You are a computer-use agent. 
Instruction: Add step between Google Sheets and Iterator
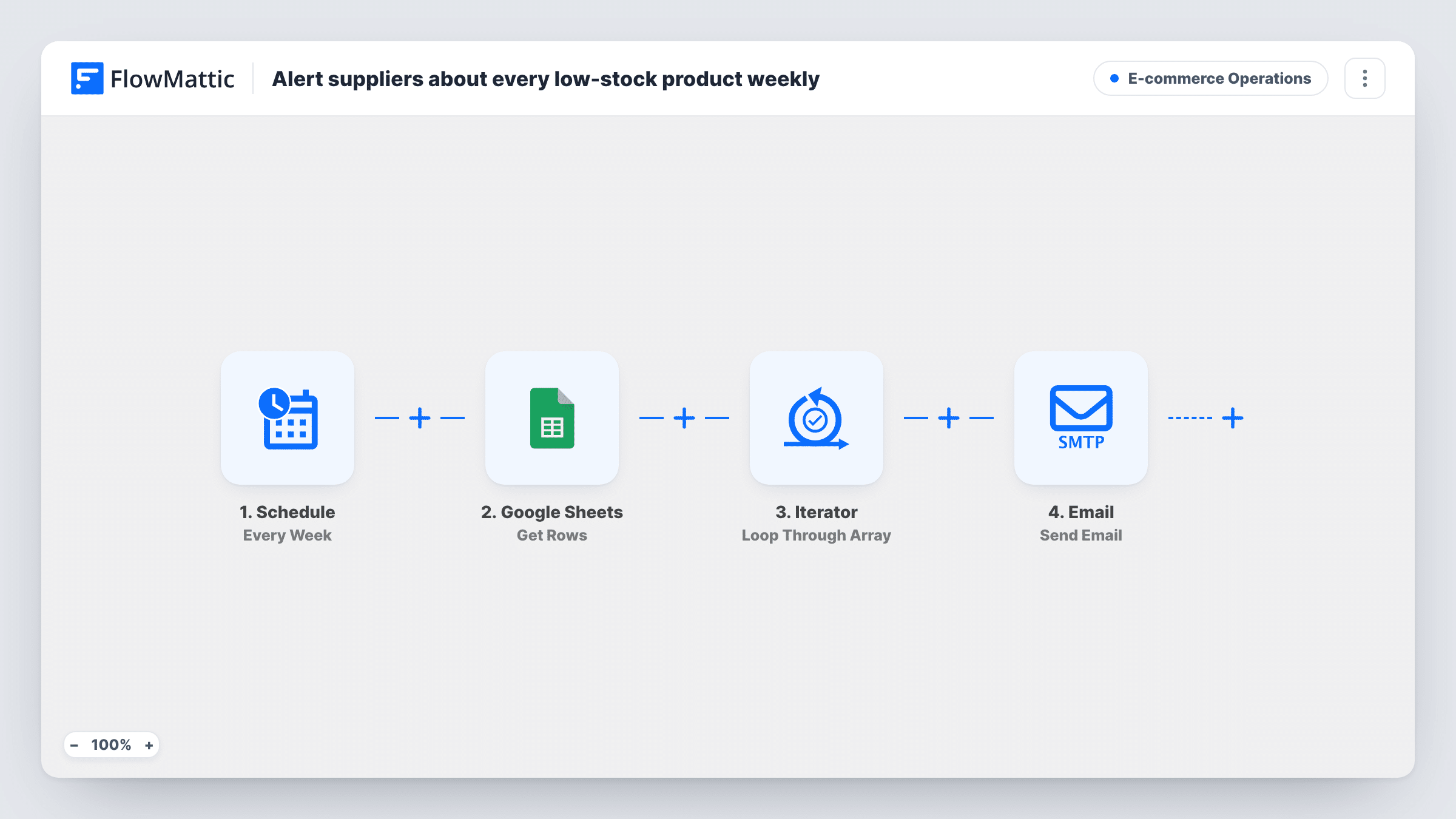point(684,418)
